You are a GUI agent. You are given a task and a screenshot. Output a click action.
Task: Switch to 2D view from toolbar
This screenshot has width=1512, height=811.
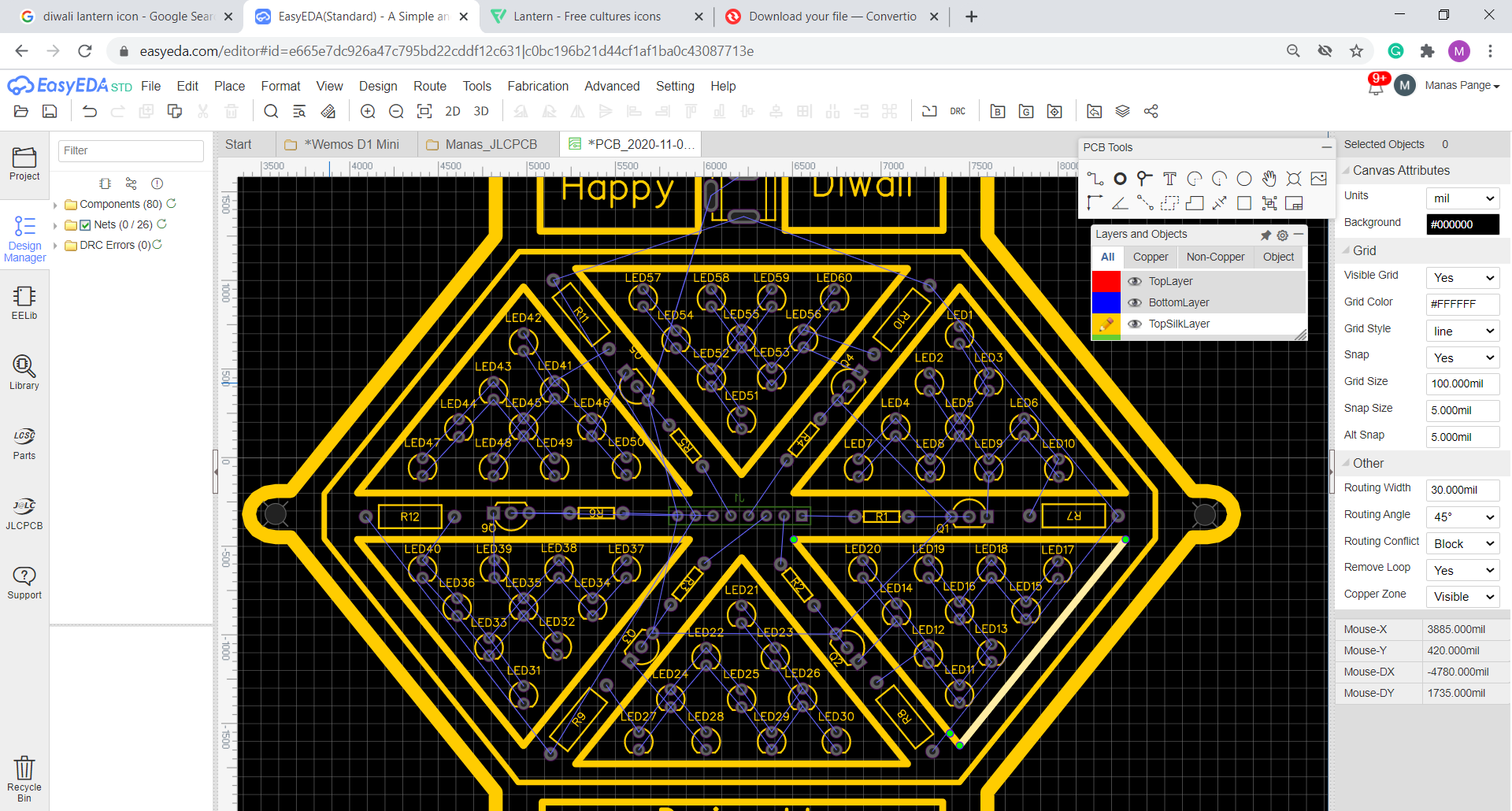pyautogui.click(x=453, y=111)
